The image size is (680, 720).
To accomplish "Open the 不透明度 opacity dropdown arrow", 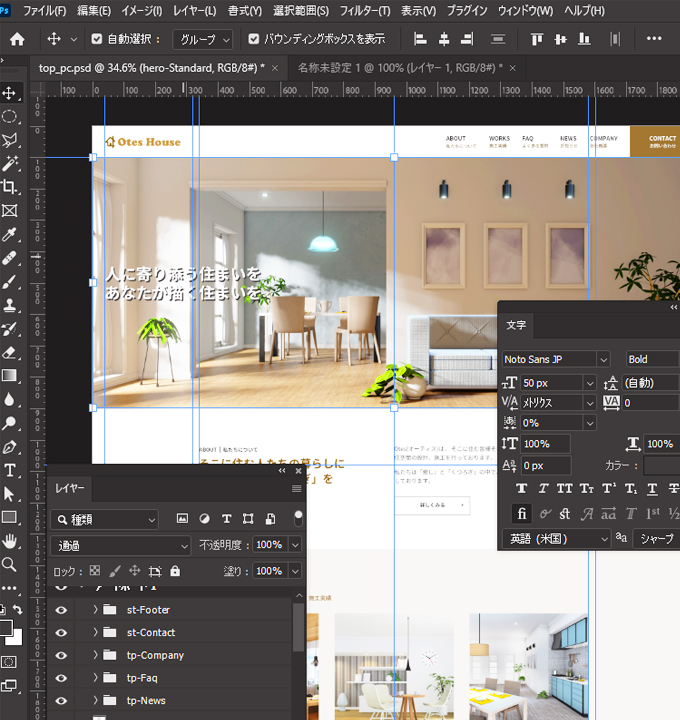I will [295, 545].
